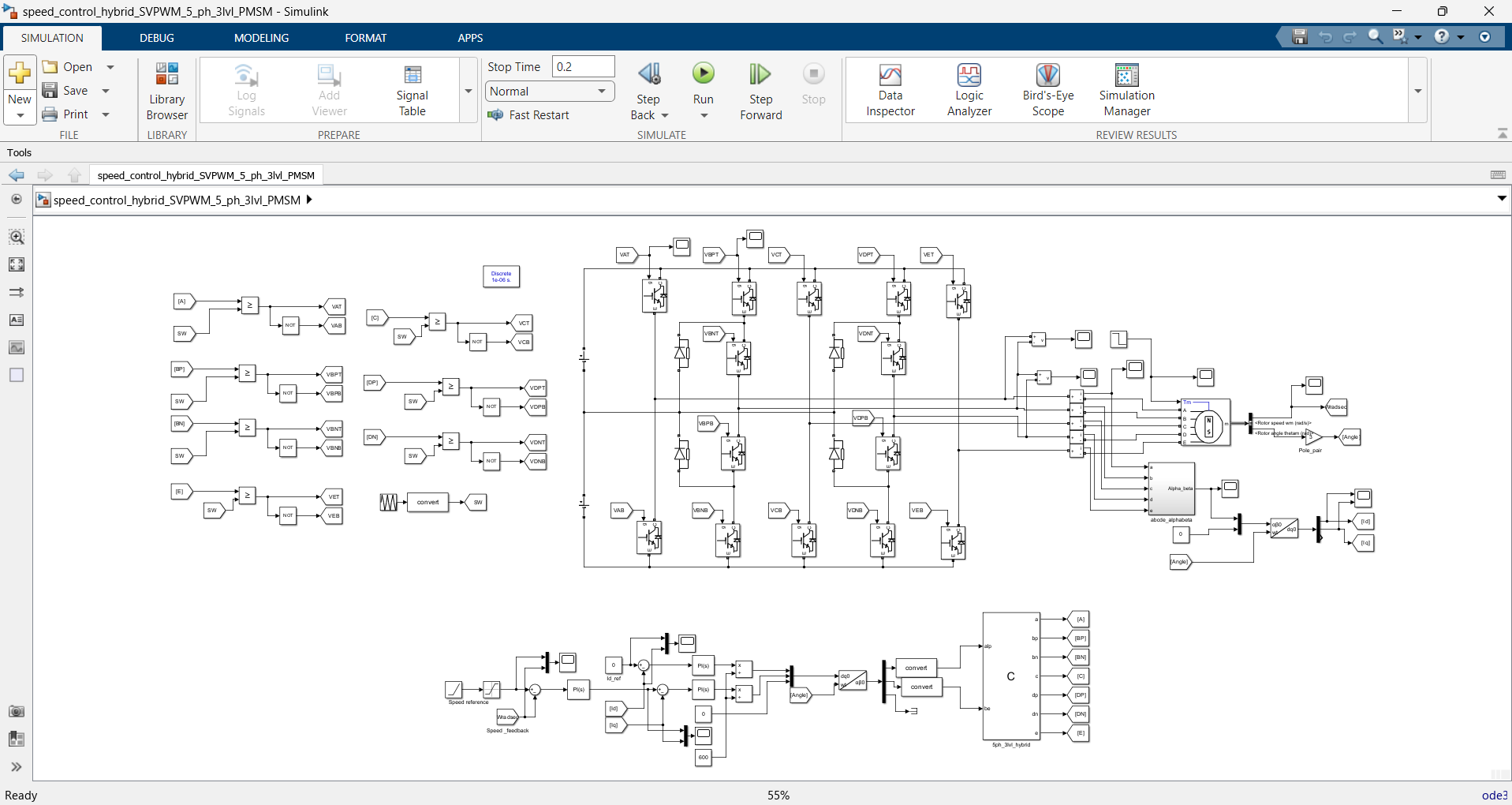
Task: Click the Image tool in left palette
Action: pyautogui.click(x=17, y=347)
